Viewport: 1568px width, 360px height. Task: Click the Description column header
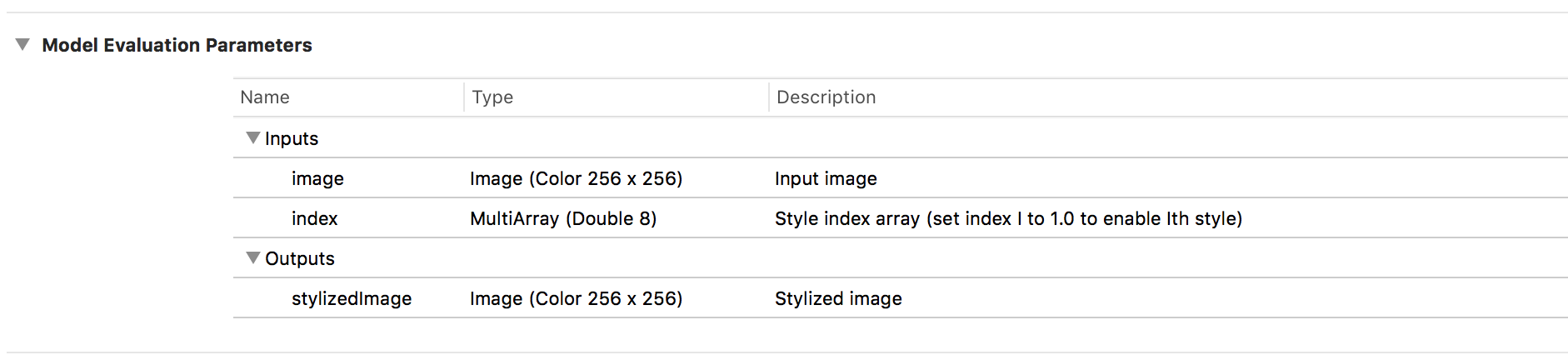tap(826, 97)
